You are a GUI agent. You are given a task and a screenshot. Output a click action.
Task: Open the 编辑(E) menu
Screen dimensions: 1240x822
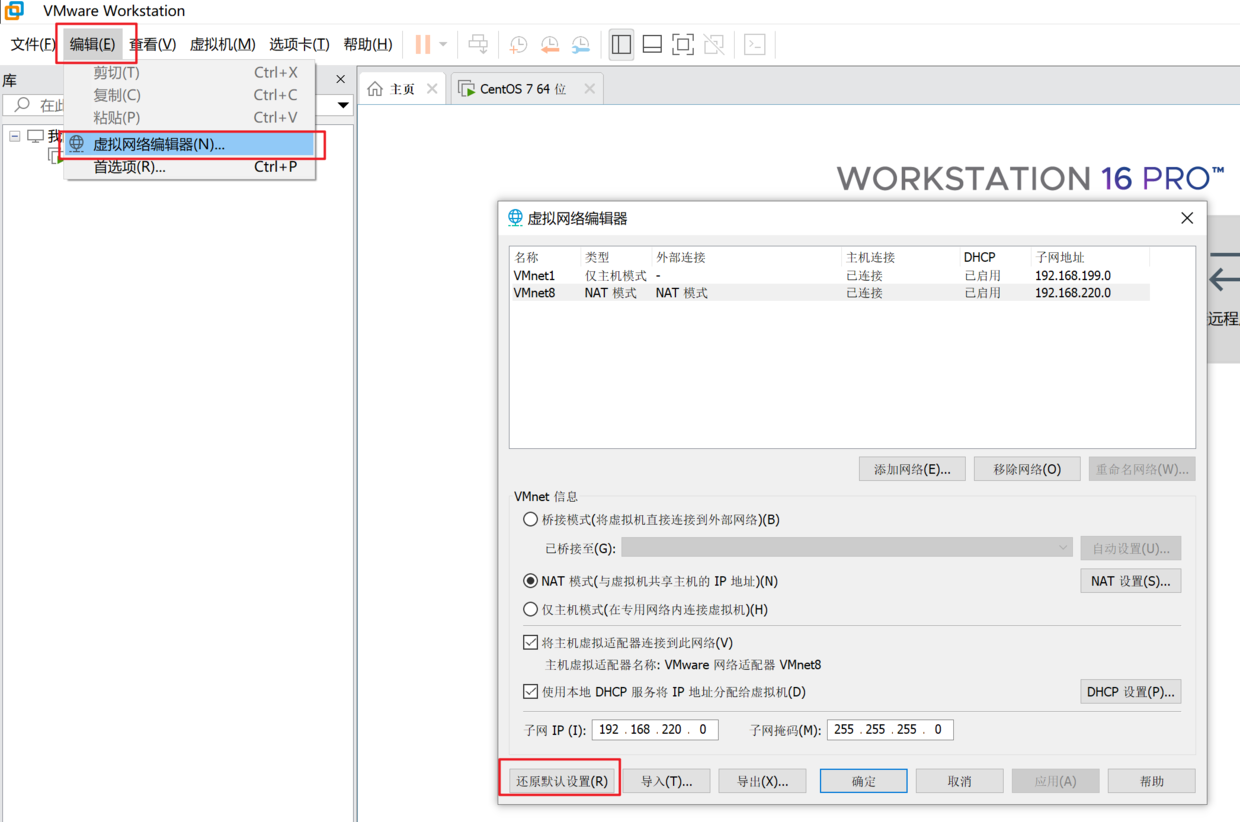[x=93, y=44]
